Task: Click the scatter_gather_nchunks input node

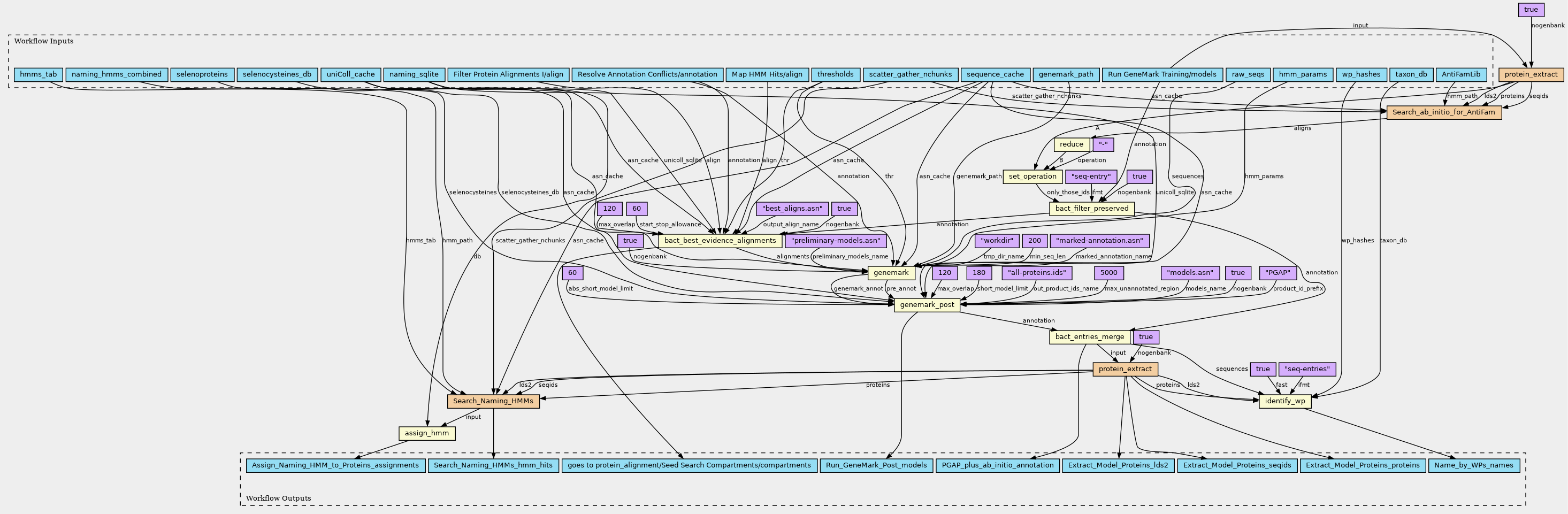Action: [910, 75]
